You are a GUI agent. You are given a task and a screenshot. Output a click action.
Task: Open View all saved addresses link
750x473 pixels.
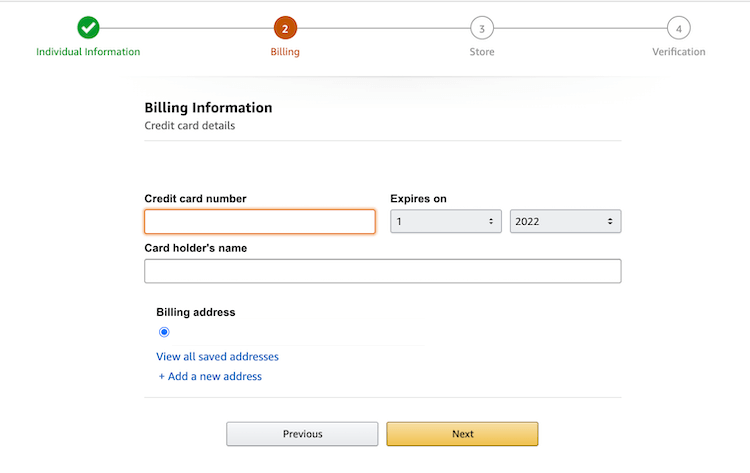point(217,356)
